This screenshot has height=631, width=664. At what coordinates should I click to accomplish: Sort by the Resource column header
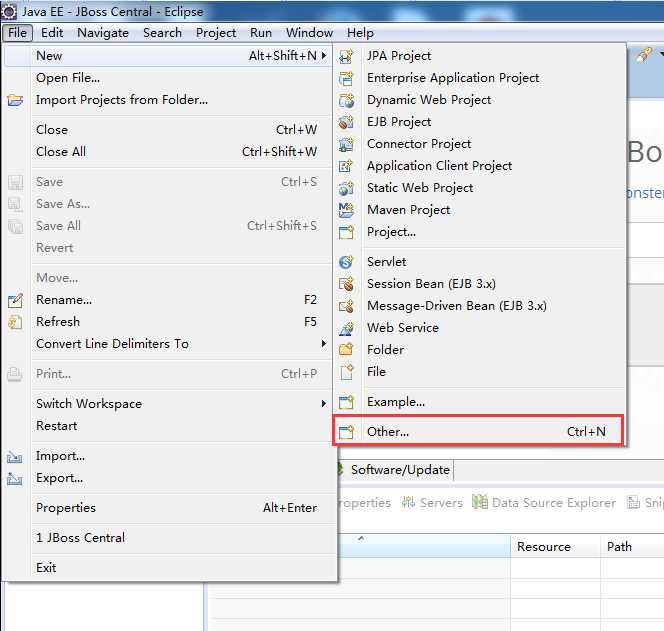coord(555,547)
